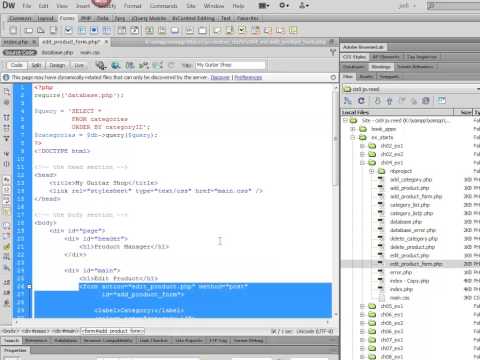Close the dynamically-related files info bar
Screen dimensions: 480x360
333,77
